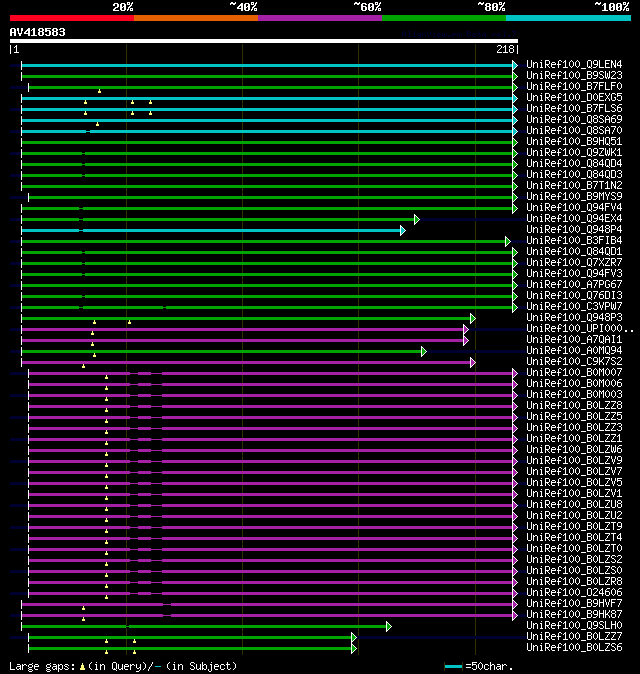Select the UniRef100_A7QAI1 label

pyautogui.click(x=574, y=340)
